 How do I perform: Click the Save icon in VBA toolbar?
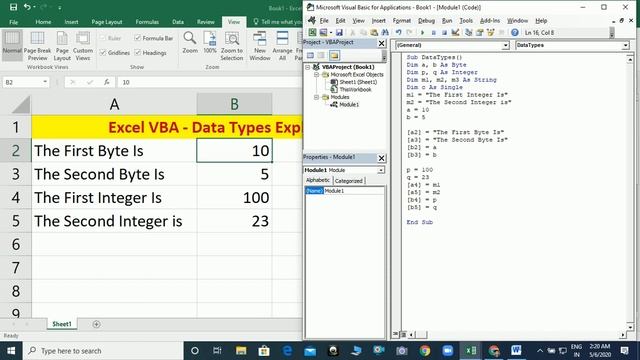pos(339,33)
